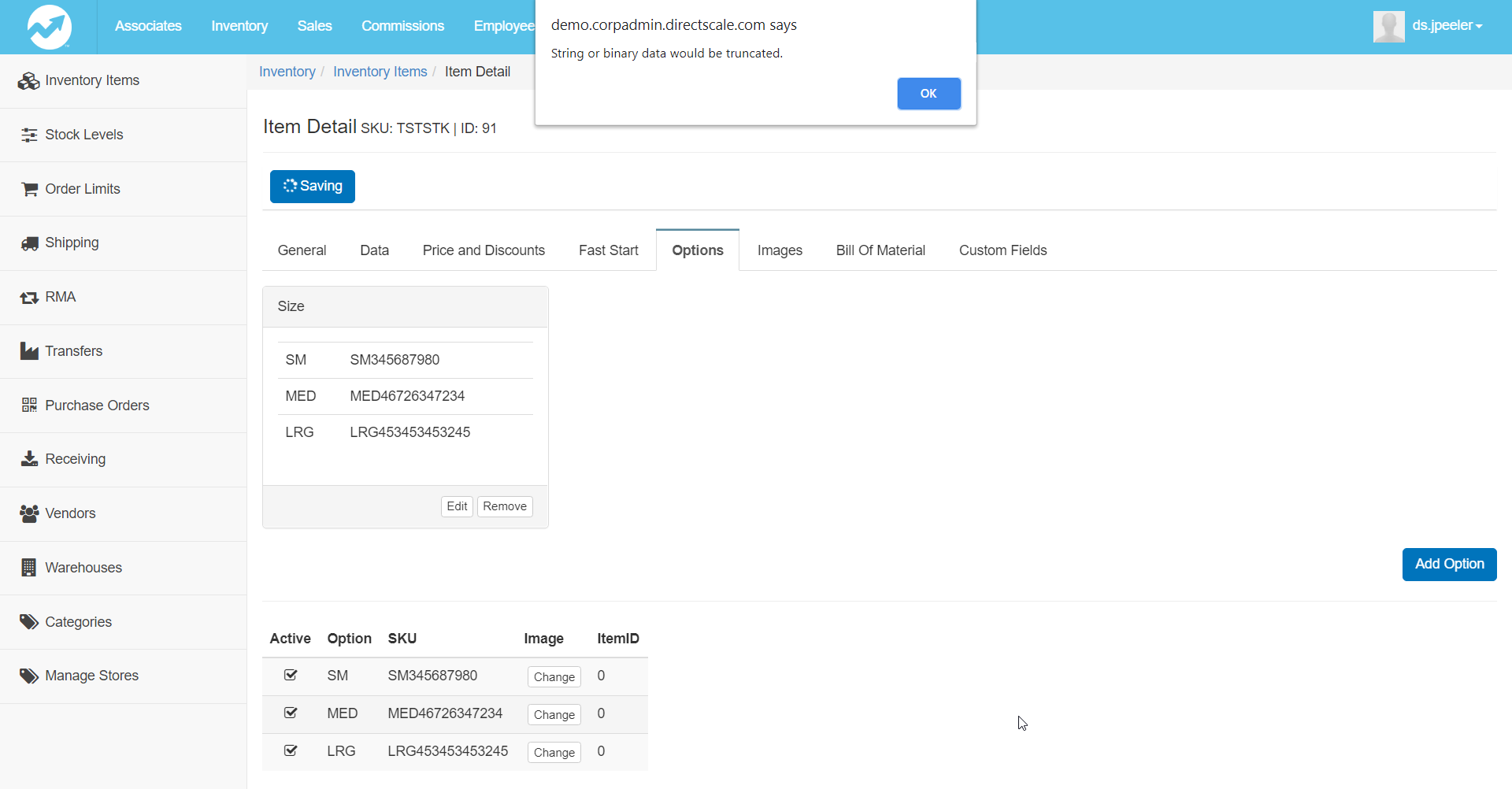
Task: Dismiss the alert by clicking OK
Action: 928,94
